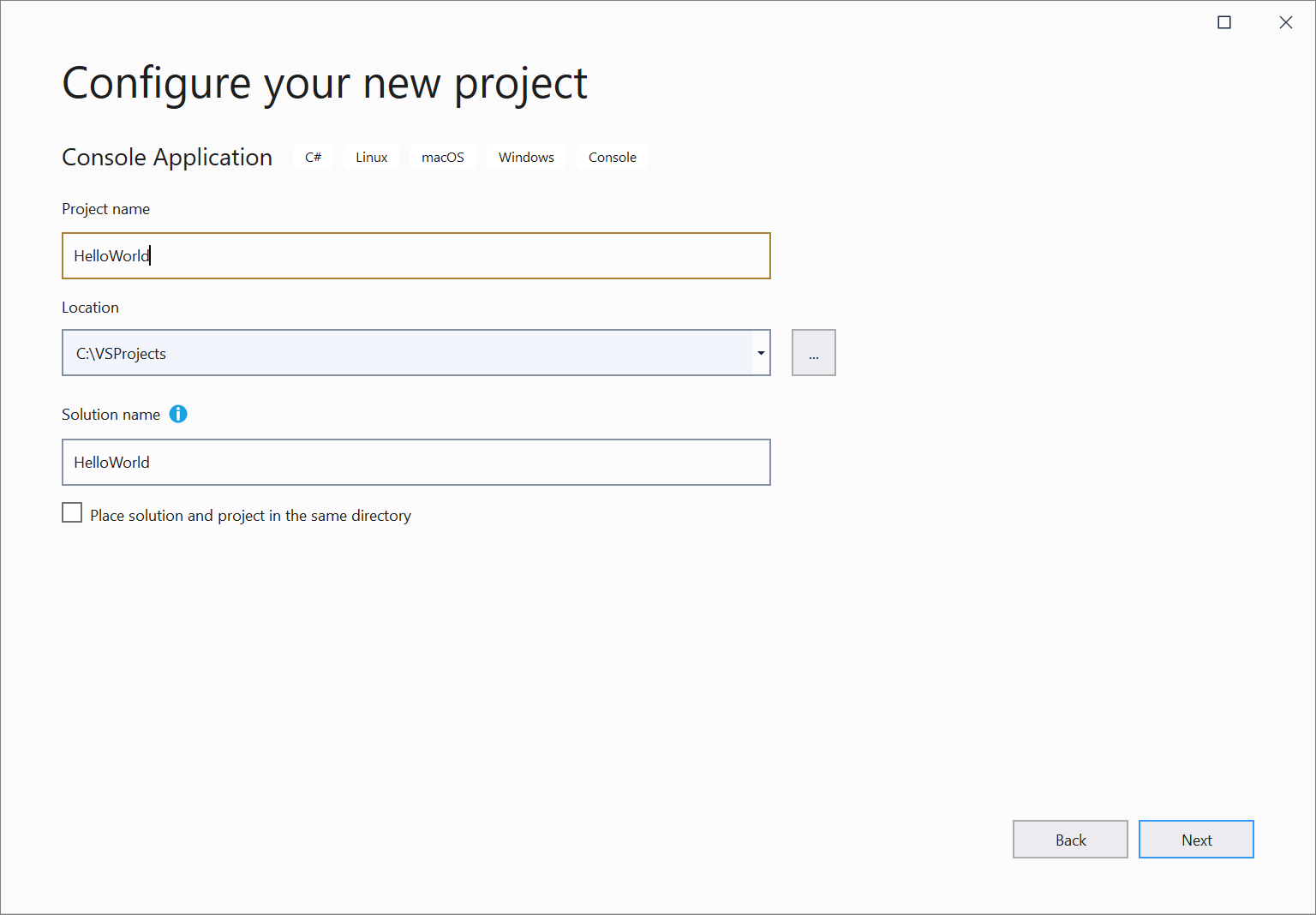Select the HelloWorld text in Project name
The image size is (1316, 915).
(111, 255)
